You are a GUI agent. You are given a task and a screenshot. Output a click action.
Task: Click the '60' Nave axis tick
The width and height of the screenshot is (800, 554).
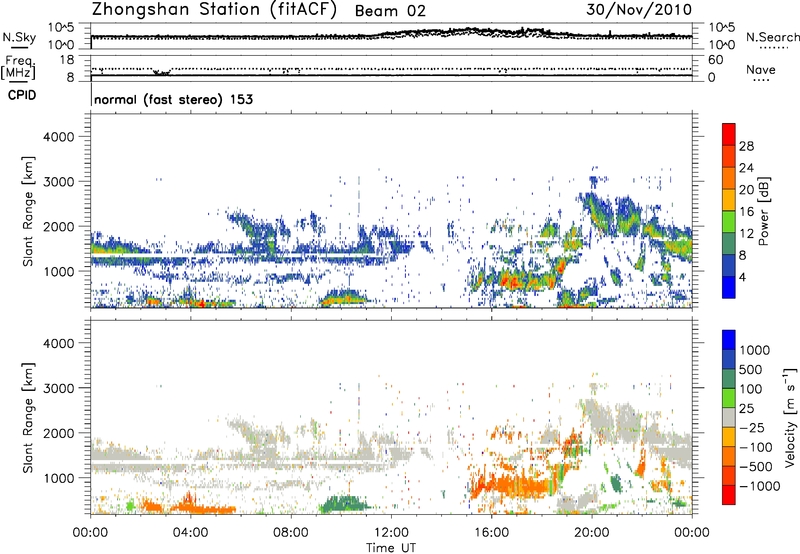(715, 60)
